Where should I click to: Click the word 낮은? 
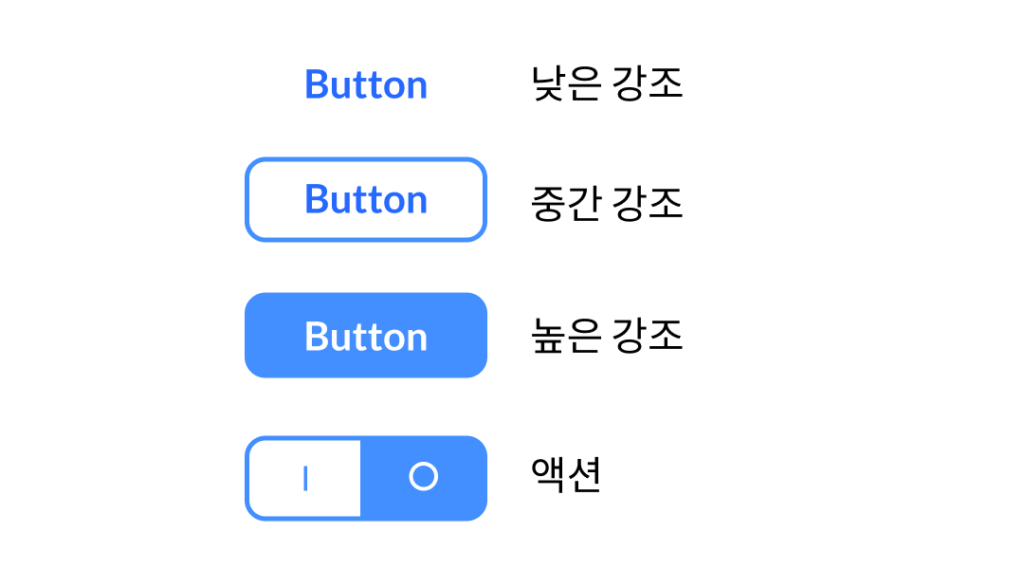pos(566,84)
